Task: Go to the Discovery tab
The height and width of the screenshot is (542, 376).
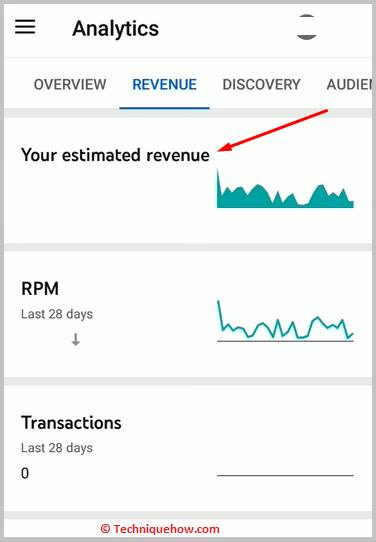Action: (x=261, y=84)
